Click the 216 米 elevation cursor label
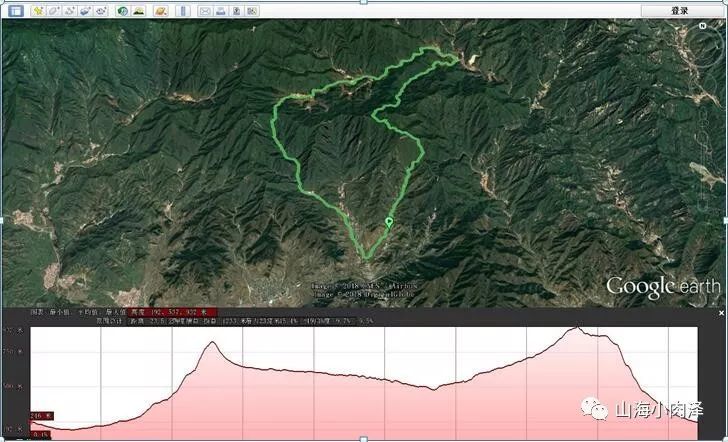The height and width of the screenshot is (442, 728). [42, 416]
